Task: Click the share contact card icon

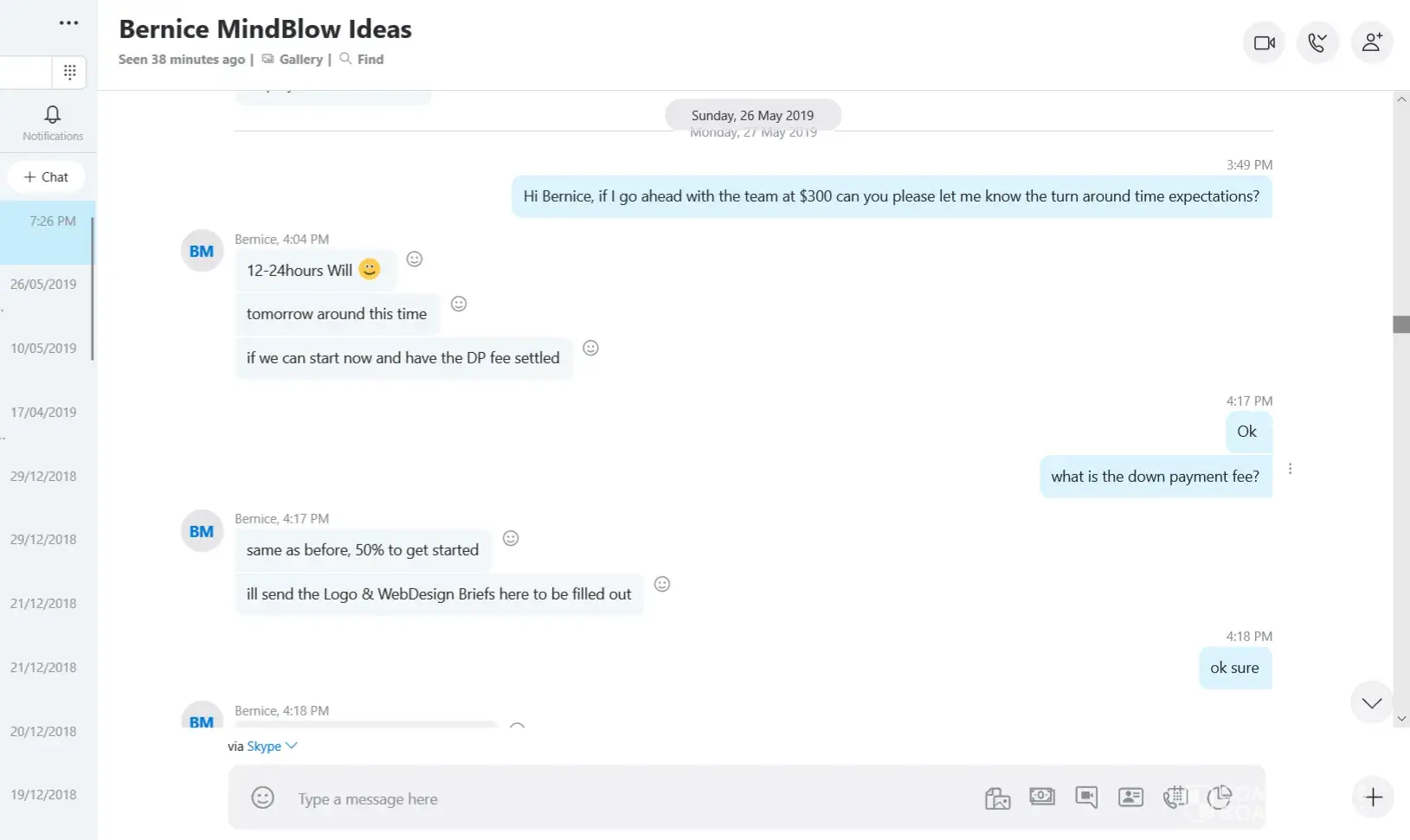Action: (x=1130, y=797)
